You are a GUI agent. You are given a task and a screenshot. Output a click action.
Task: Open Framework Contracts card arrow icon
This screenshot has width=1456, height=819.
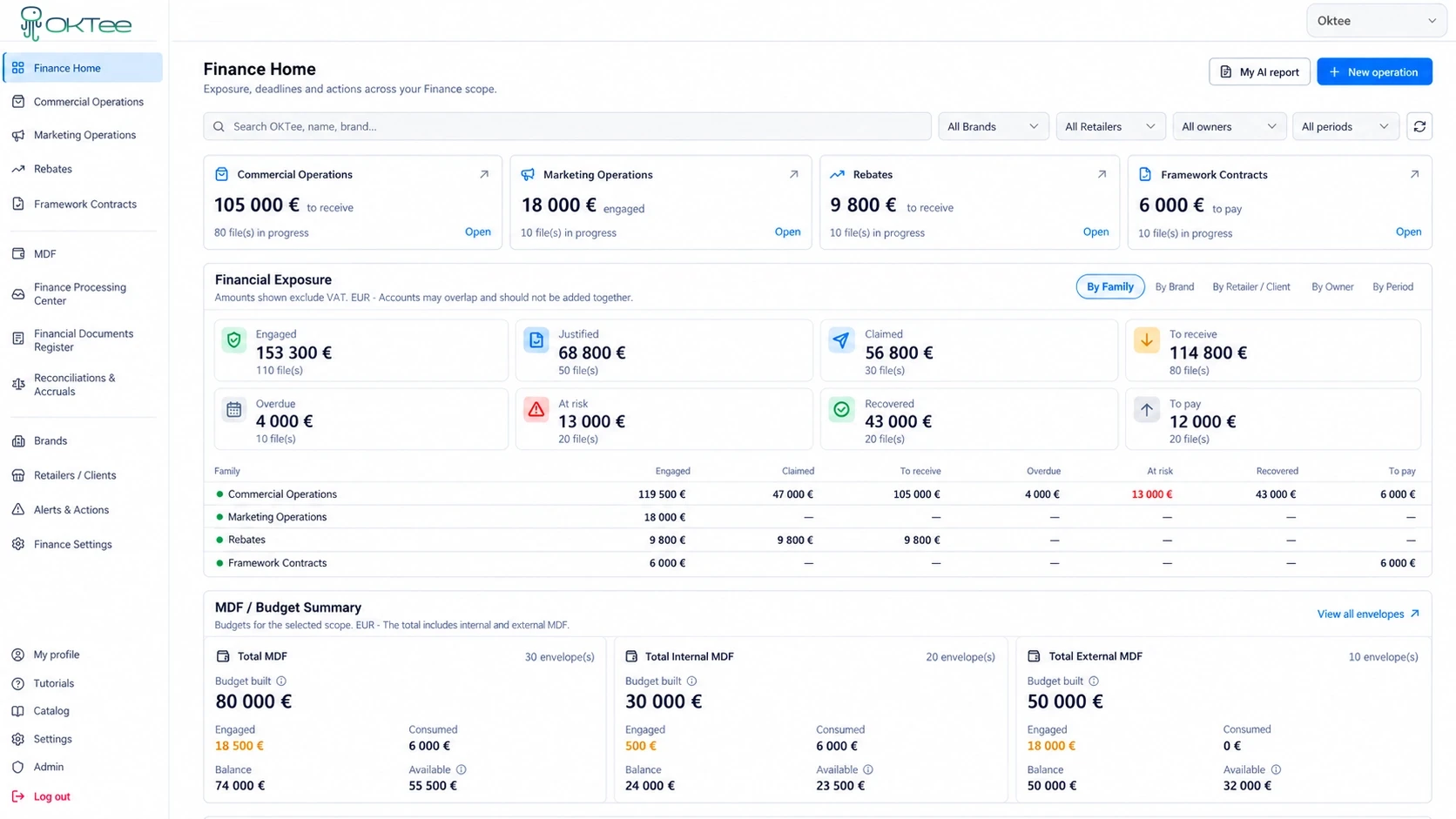tap(1414, 174)
